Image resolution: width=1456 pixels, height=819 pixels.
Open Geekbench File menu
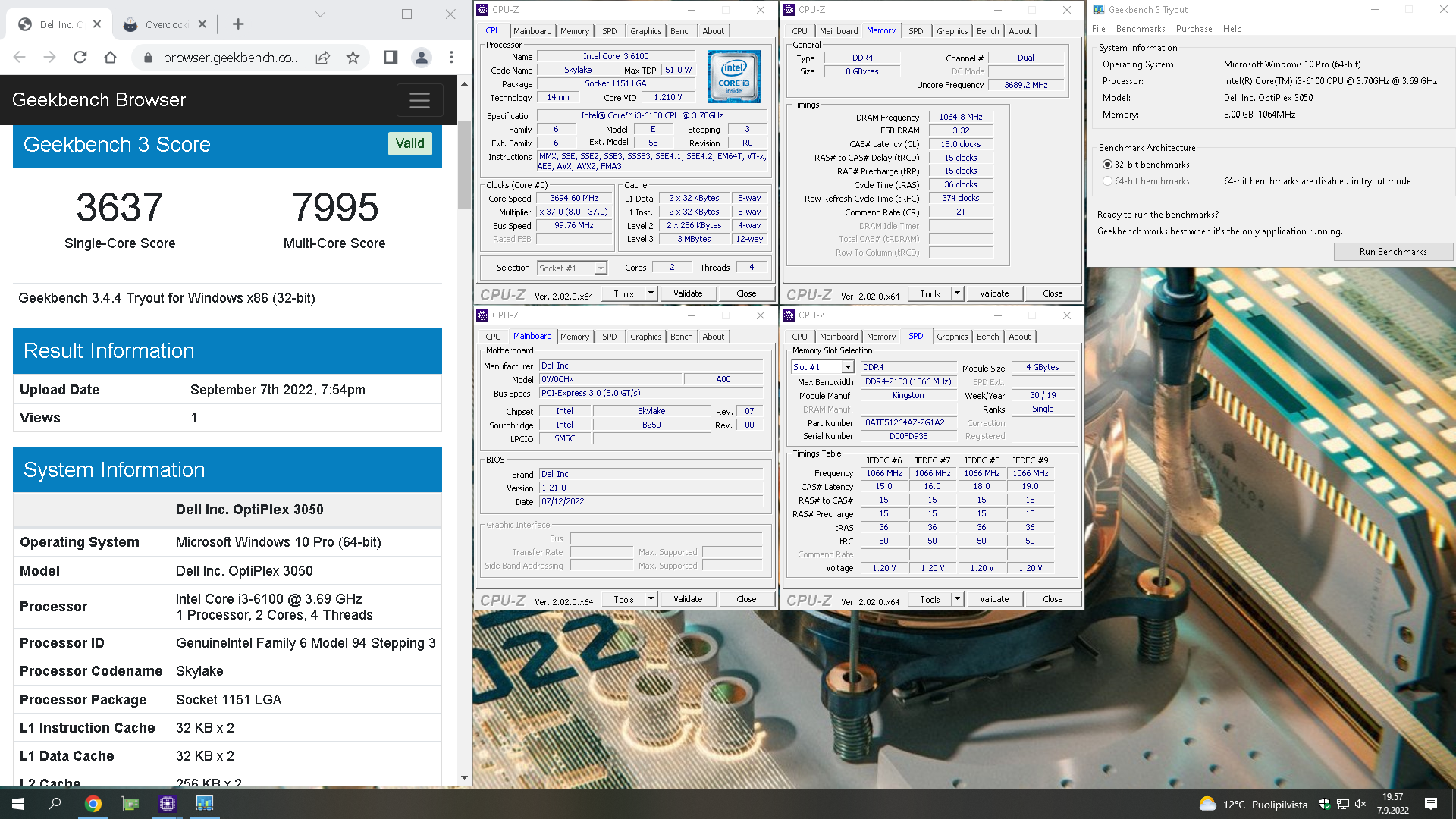(x=1099, y=29)
